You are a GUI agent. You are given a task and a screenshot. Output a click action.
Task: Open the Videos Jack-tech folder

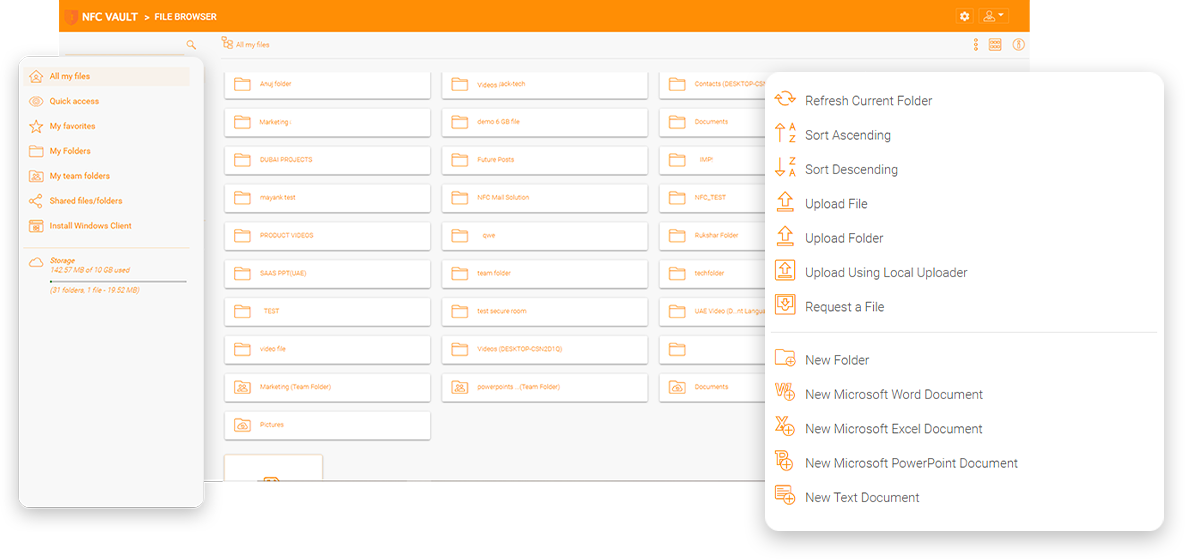click(x=545, y=85)
